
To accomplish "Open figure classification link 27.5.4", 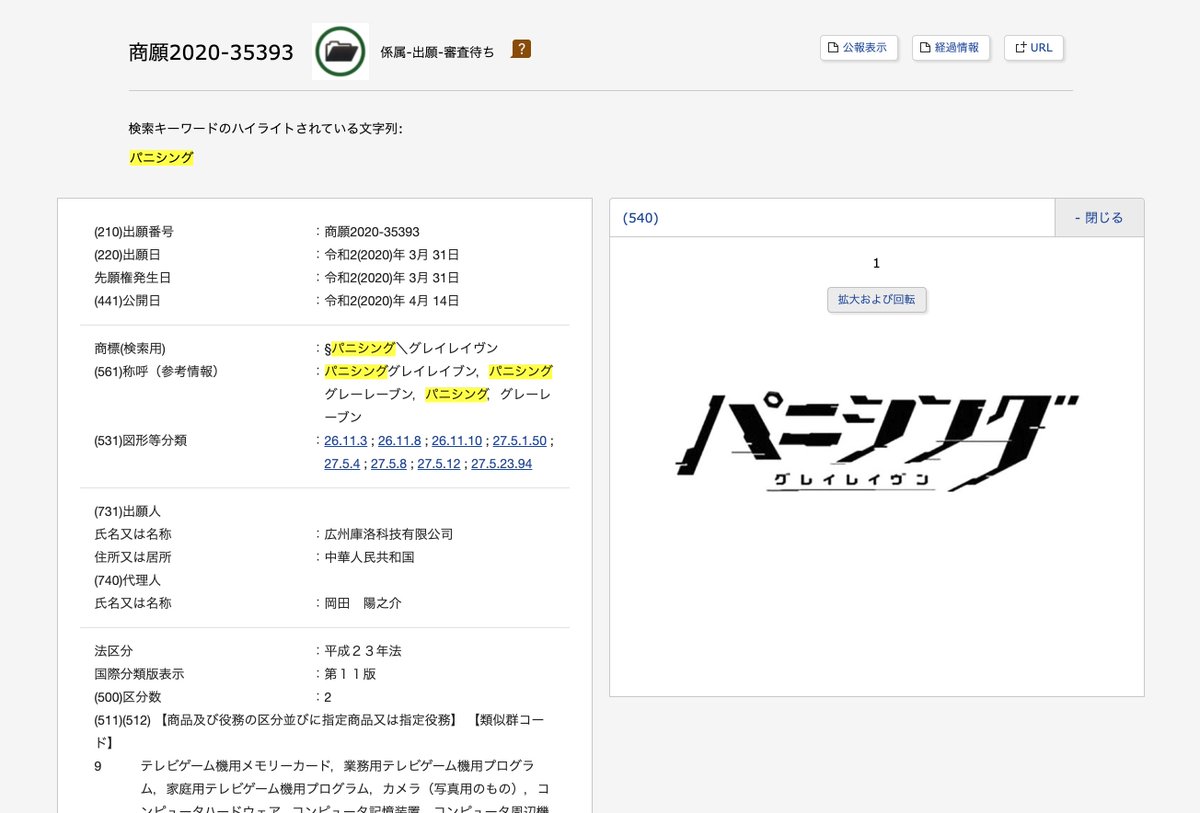I will pyautogui.click(x=342, y=463).
